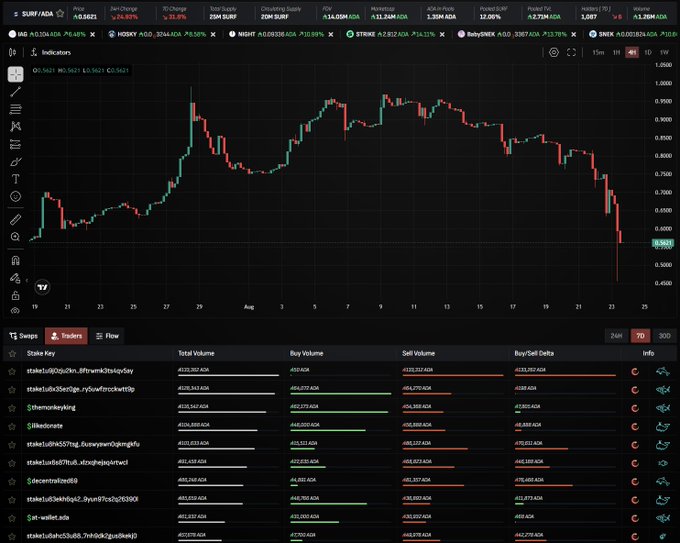Set traders period to 7D
This screenshot has height=543, width=680.
click(x=640, y=336)
